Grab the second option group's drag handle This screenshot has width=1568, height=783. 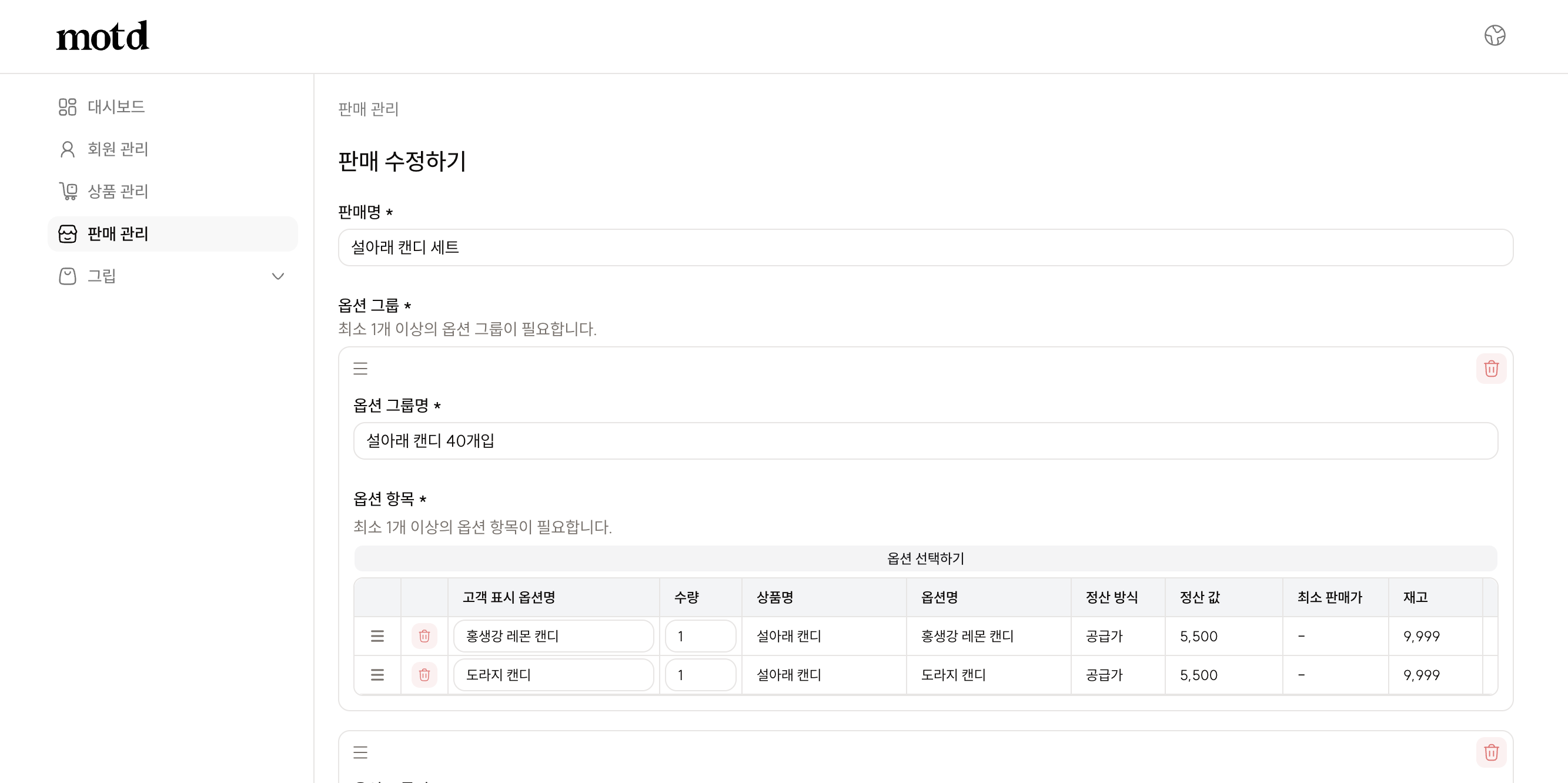(x=360, y=752)
